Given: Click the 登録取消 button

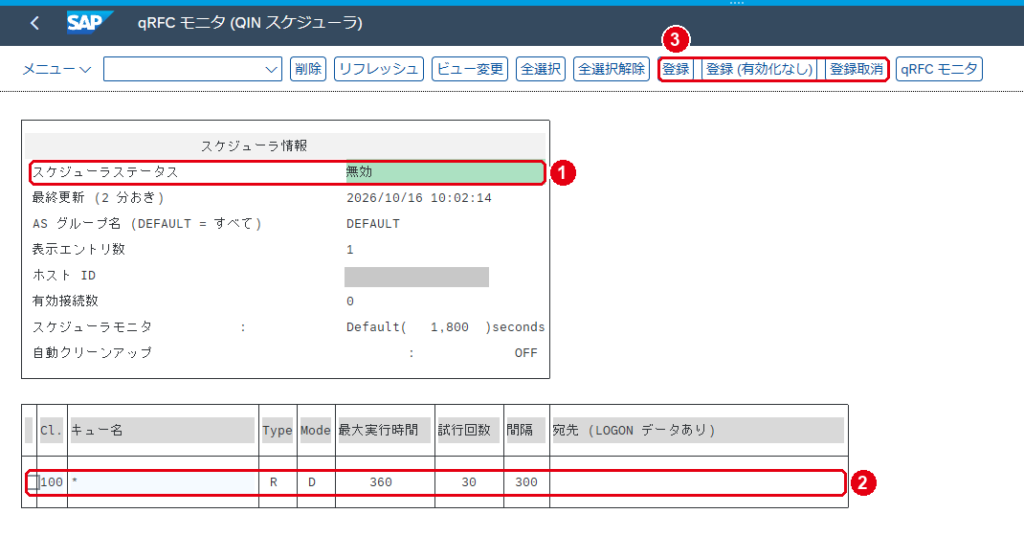Looking at the screenshot, I should (856, 69).
